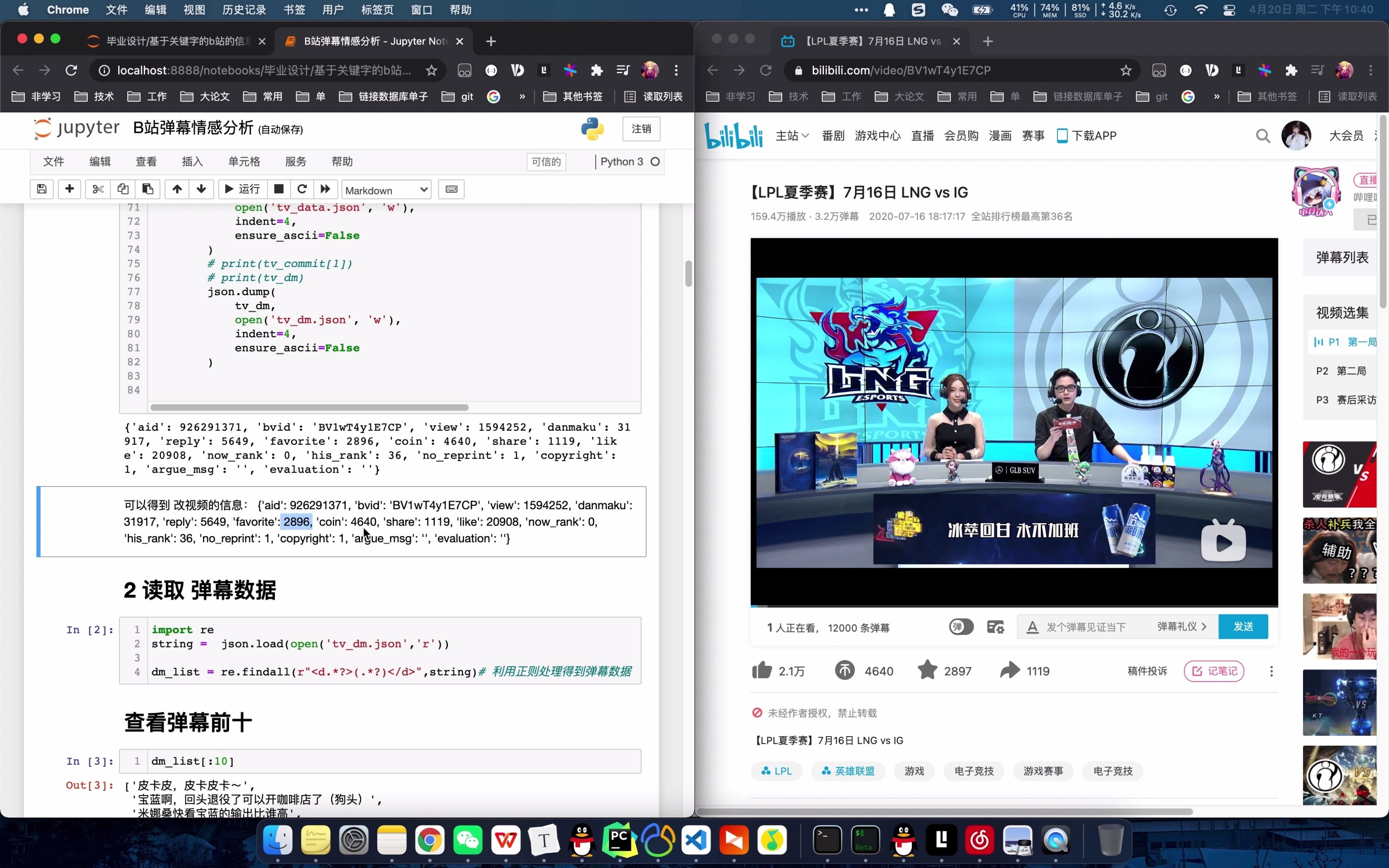Open the 记笔记 notes button
The image size is (1389, 868).
tap(1214, 671)
